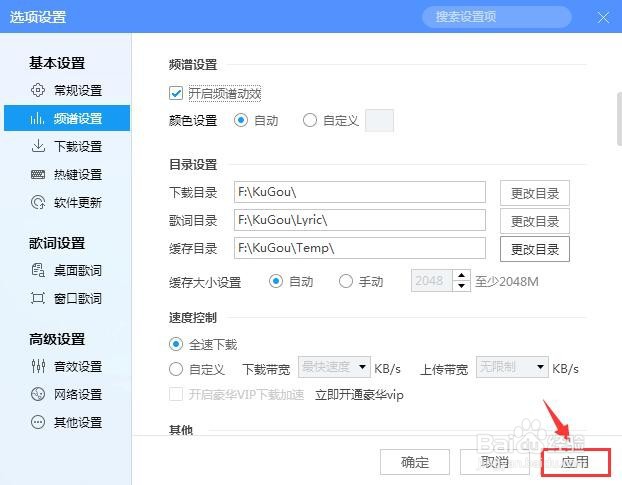Click the download arrow icon beside 下载设置
This screenshot has width=622, height=485.
(x=38, y=146)
